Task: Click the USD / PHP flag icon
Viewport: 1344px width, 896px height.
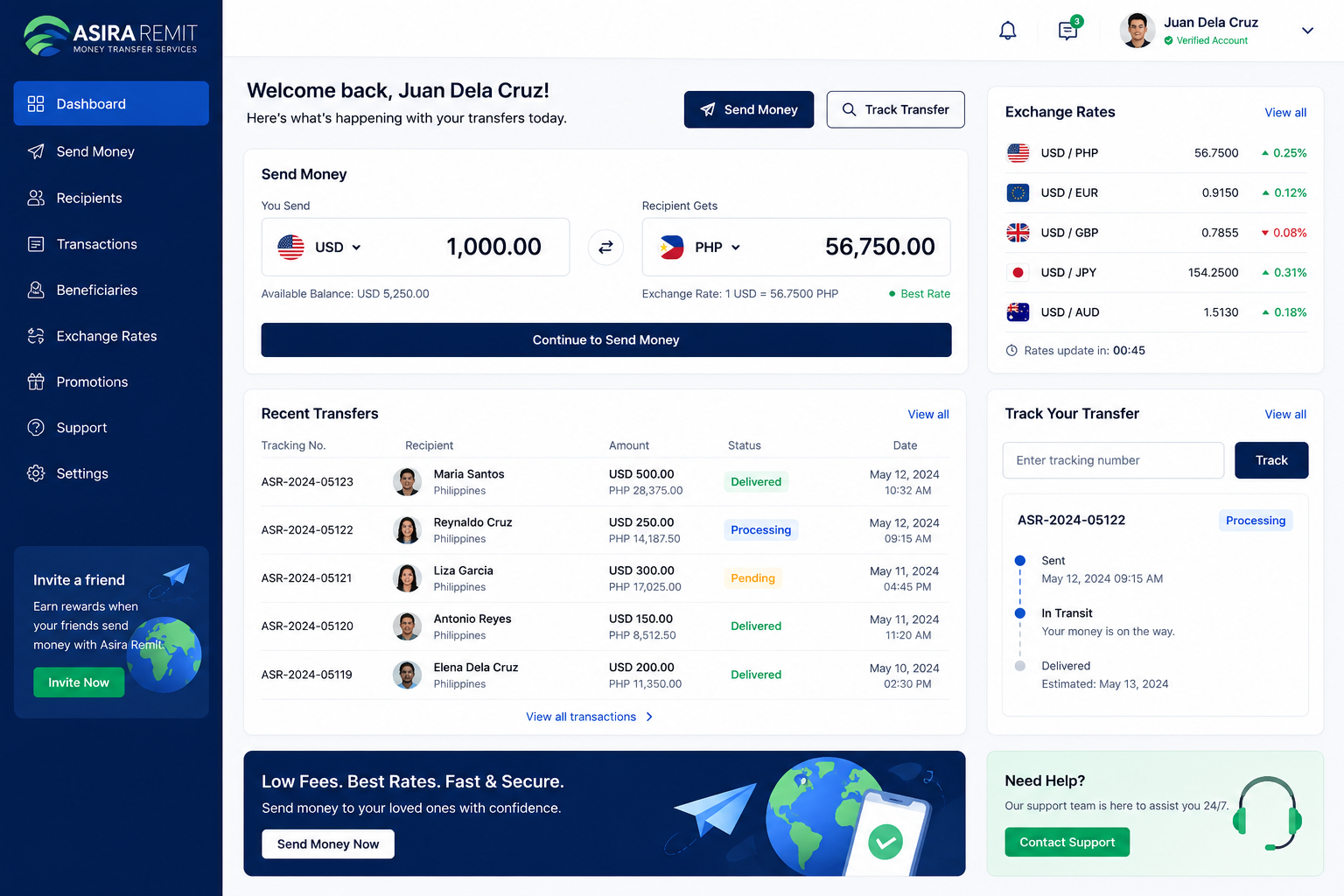Action: click(x=1018, y=153)
